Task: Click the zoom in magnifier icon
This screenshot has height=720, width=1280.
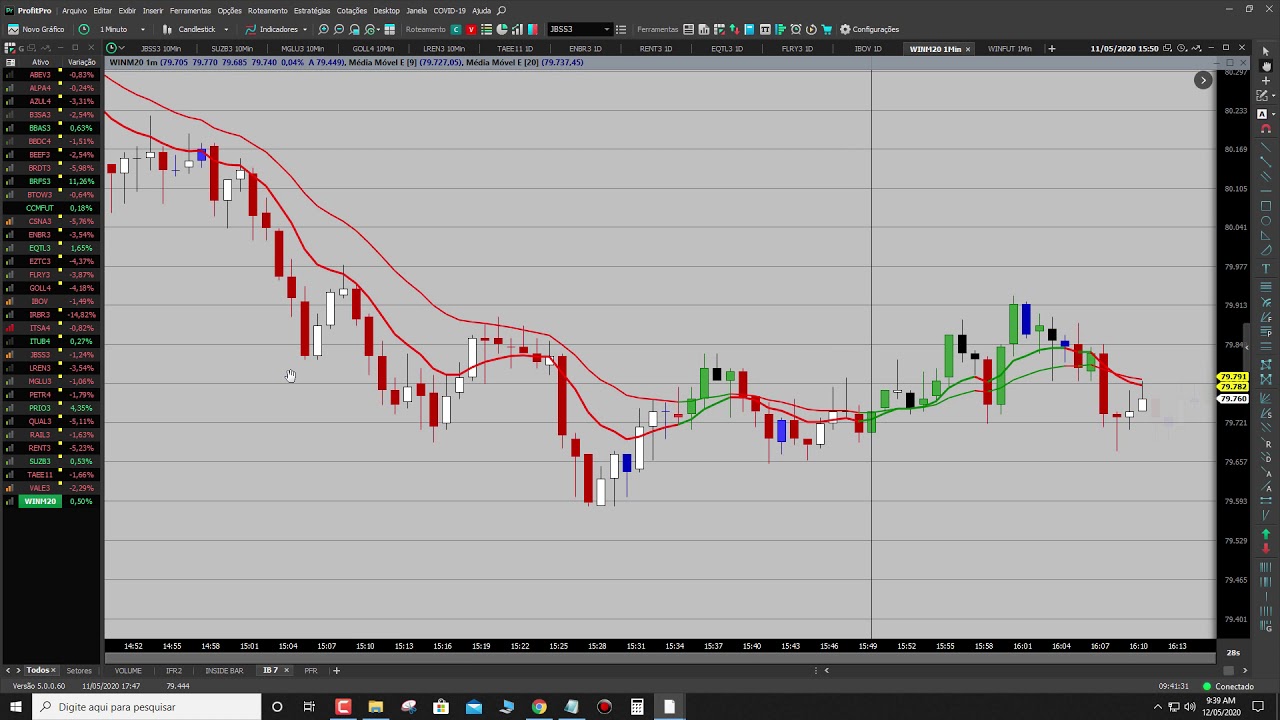Action: pyautogui.click(x=323, y=29)
